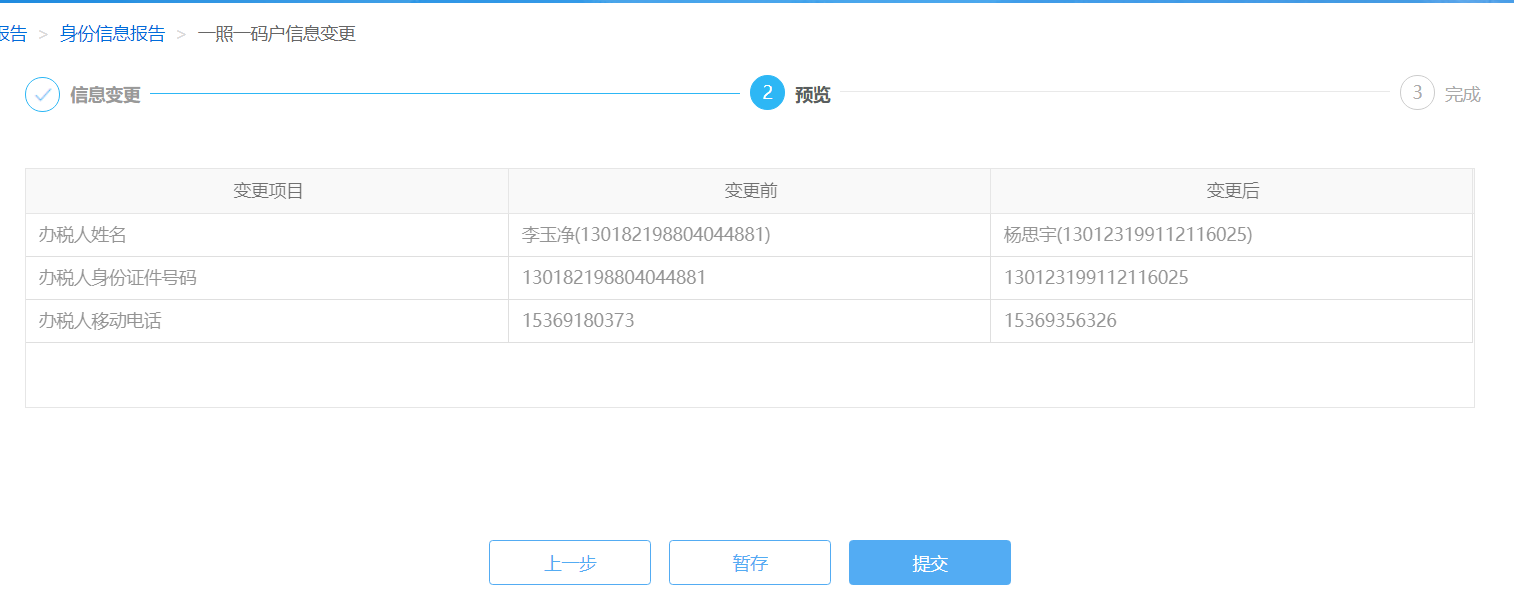Click the 变更前 column header
Image resolution: width=1514 pixels, height=597 pixels.
click(x=750, y=191)
